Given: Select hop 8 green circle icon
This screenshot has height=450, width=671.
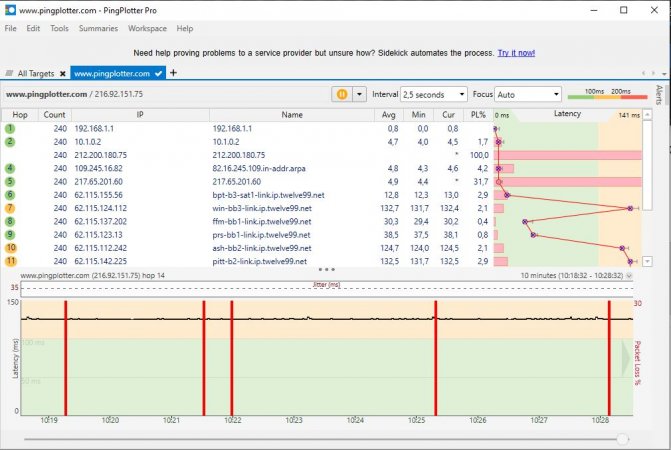Looking at the screenshot, I should (x=10, y=221).
